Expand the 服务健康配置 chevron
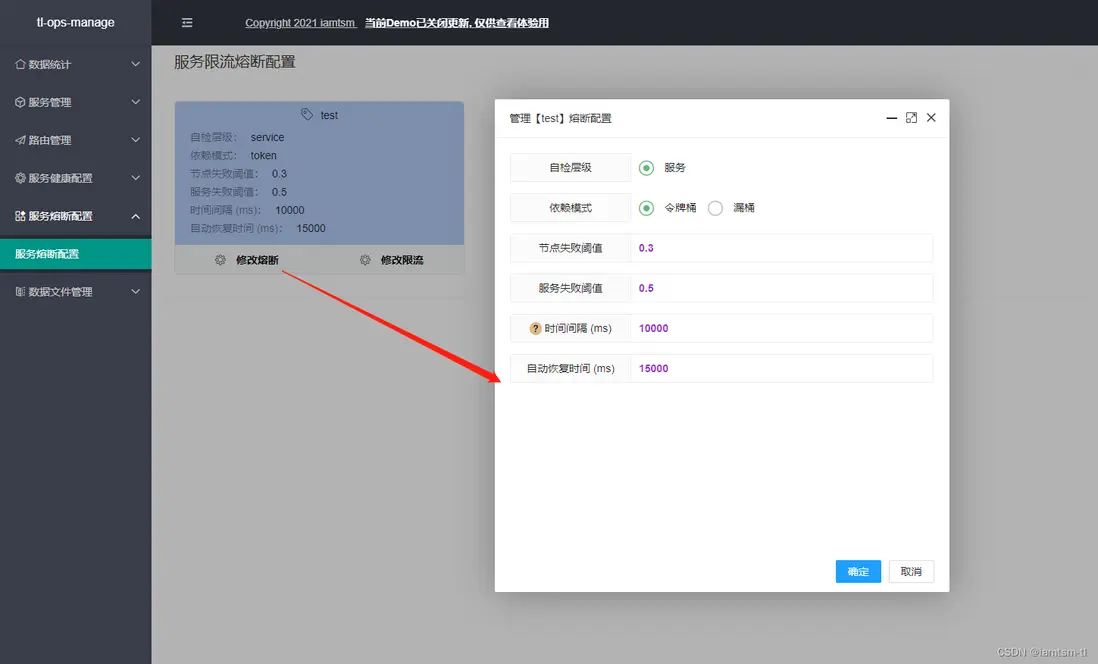 (136, 178)
